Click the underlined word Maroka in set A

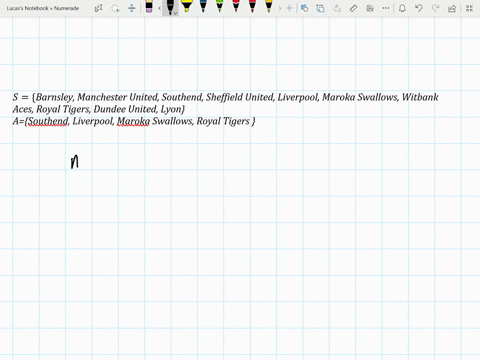[133, 121]
